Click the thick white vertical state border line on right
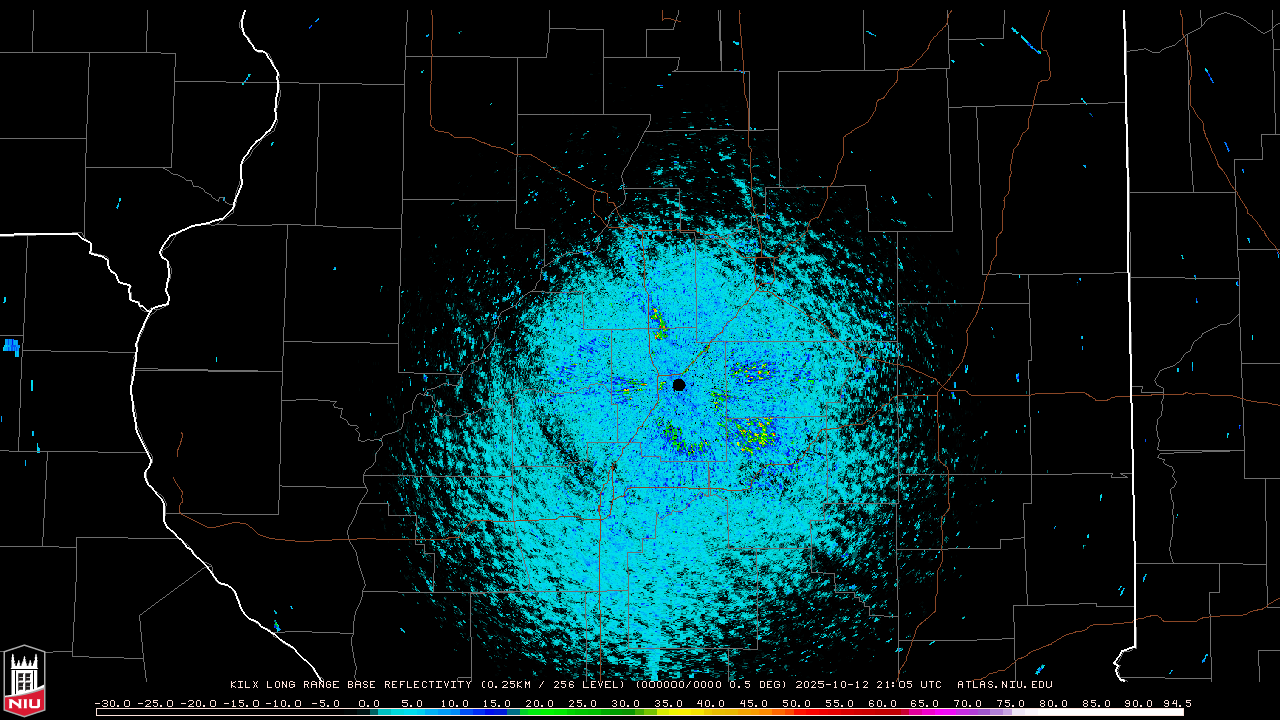This screenshot has height=720, width=1280. pyautogui.click(x=1127, y=300)
